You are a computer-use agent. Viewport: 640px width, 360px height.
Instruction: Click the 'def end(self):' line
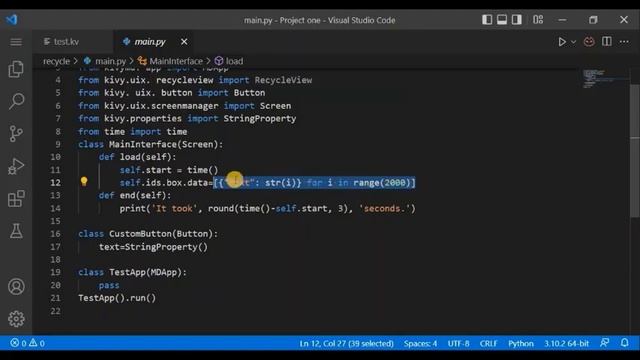point(135,195)
